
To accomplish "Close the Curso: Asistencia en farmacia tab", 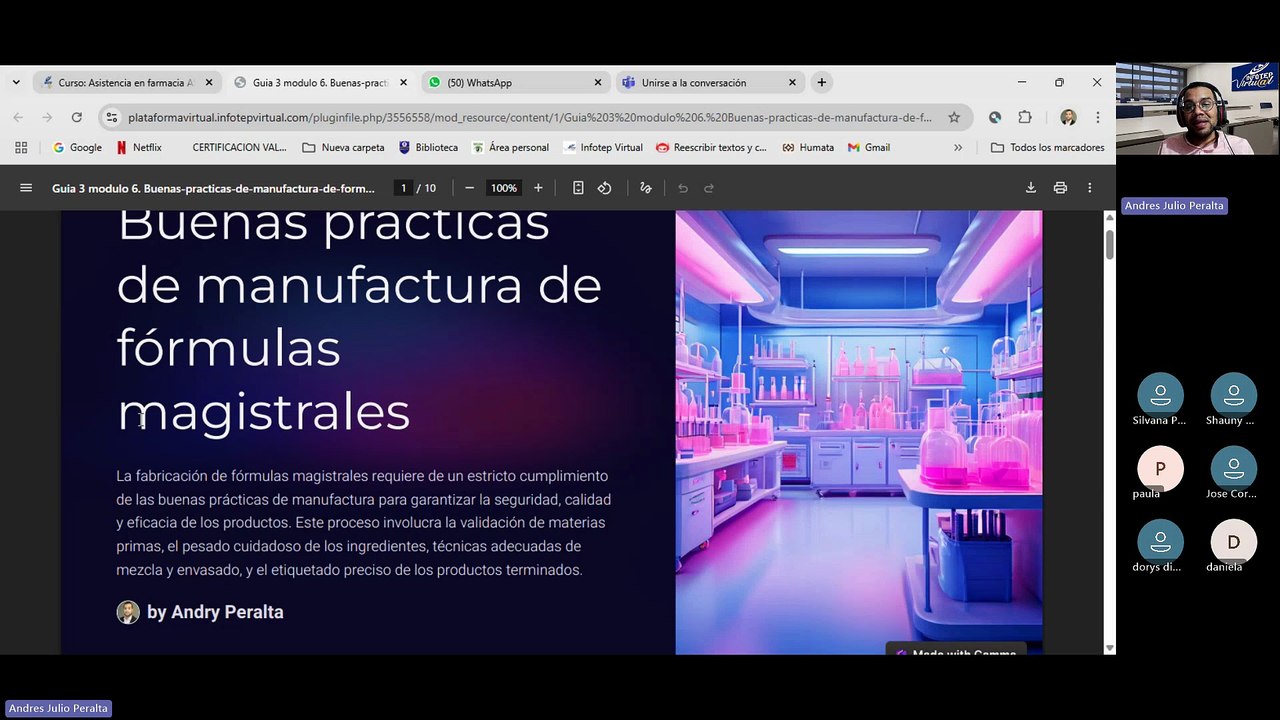I will coord(209,83).
